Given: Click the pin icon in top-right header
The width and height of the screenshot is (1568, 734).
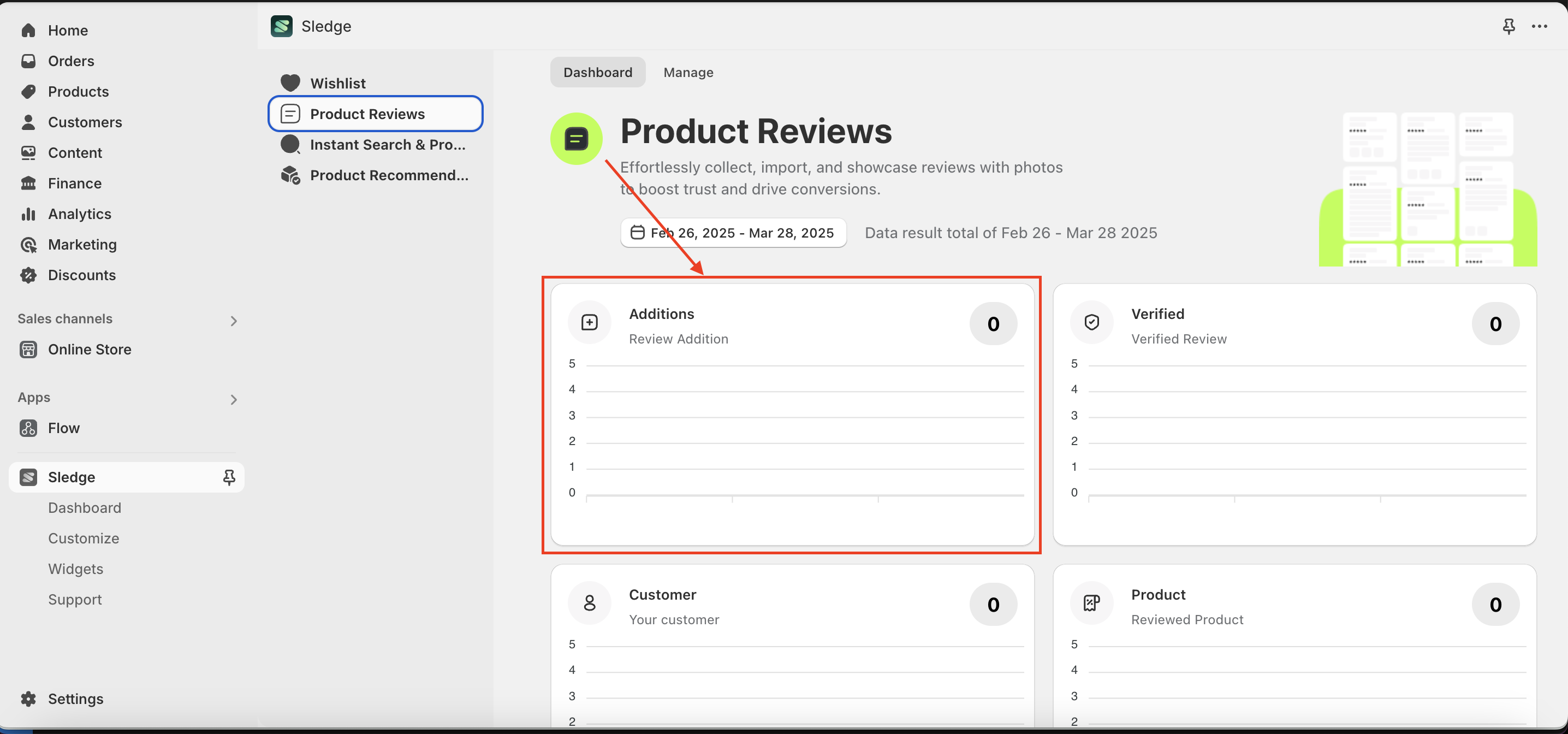Looking at the screenshot, I should (x=1508, y=26).
